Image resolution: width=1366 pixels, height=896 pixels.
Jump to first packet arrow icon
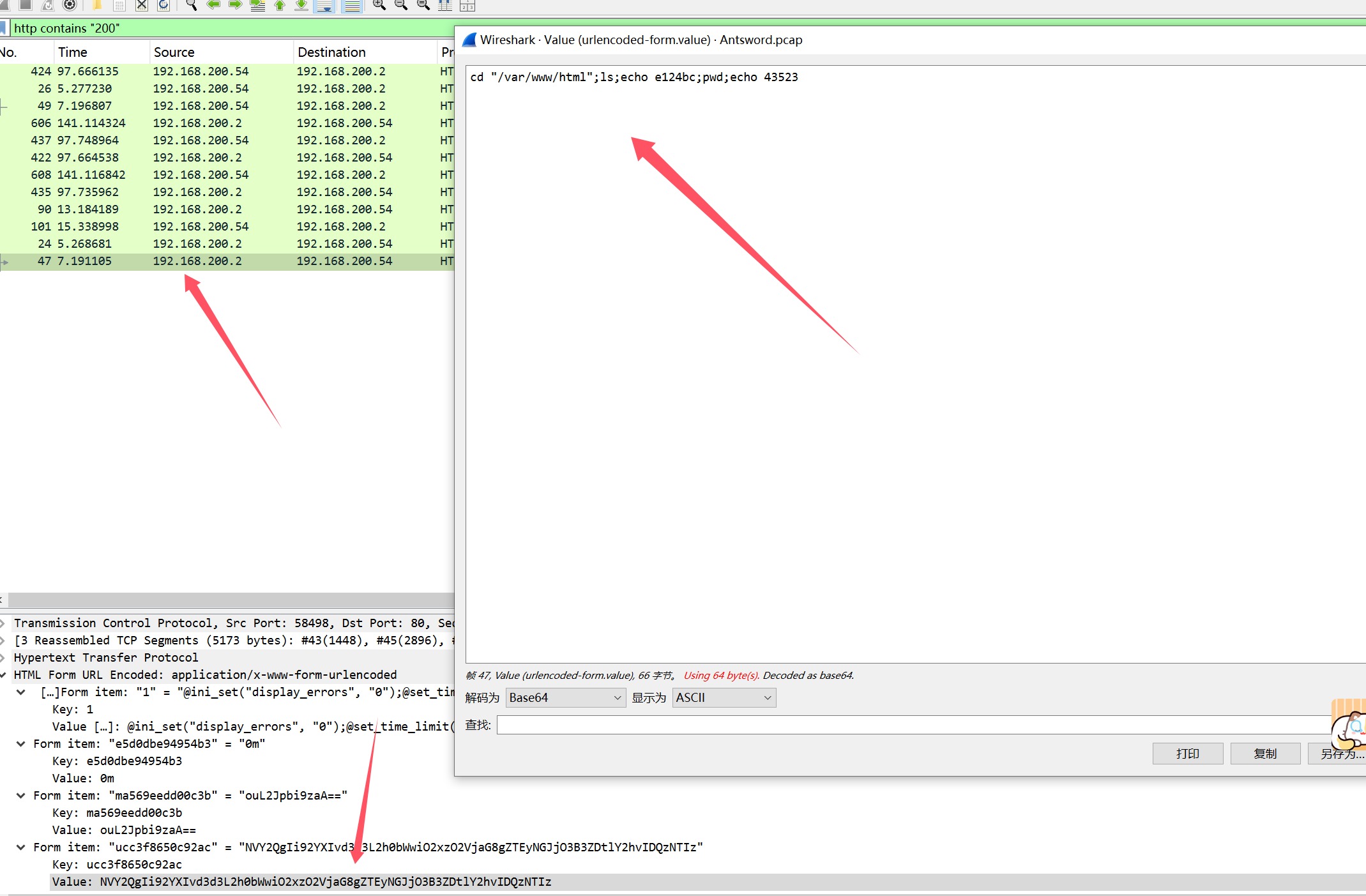(279, 5)
